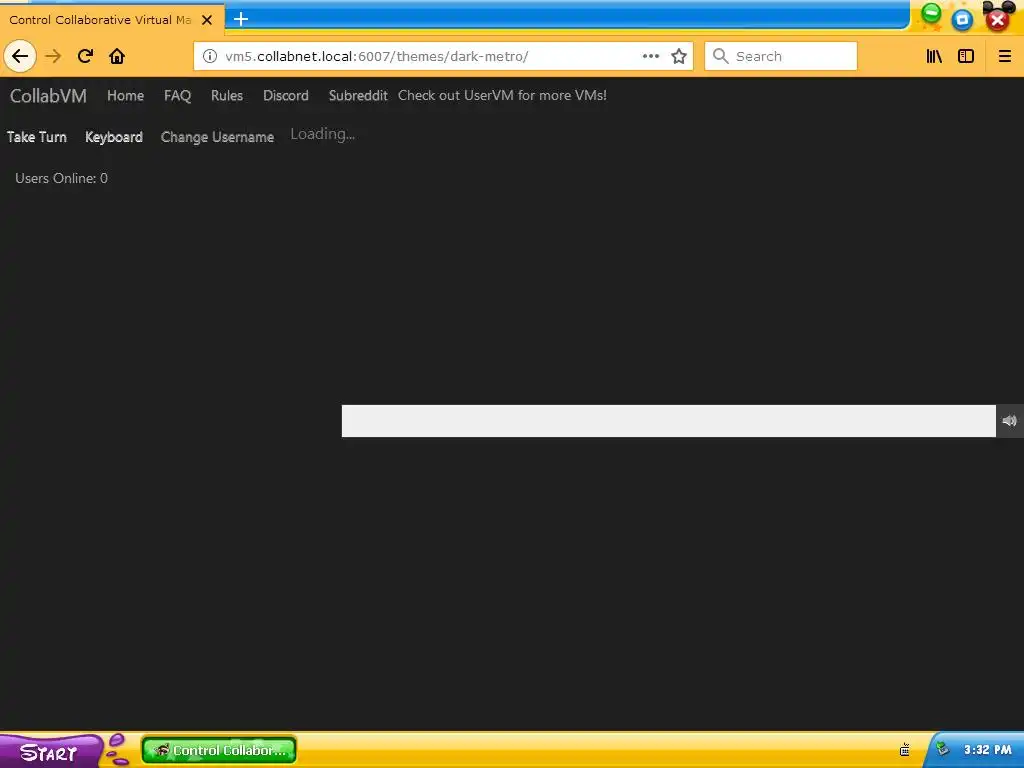The height and width of the screenshot is (768, 1024).
Task: Maximize the browser with blue button
Action: coord(962,20)
